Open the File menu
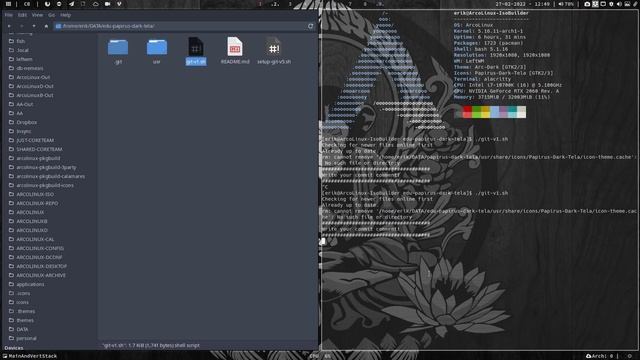Viewport: 640px width, 360px height. (9, 15)
